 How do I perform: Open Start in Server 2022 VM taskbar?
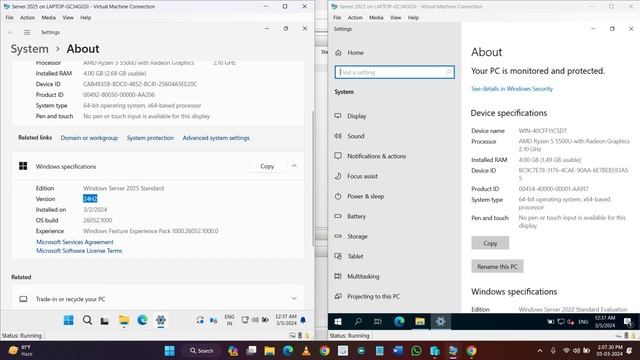click(x=338, y=322)
